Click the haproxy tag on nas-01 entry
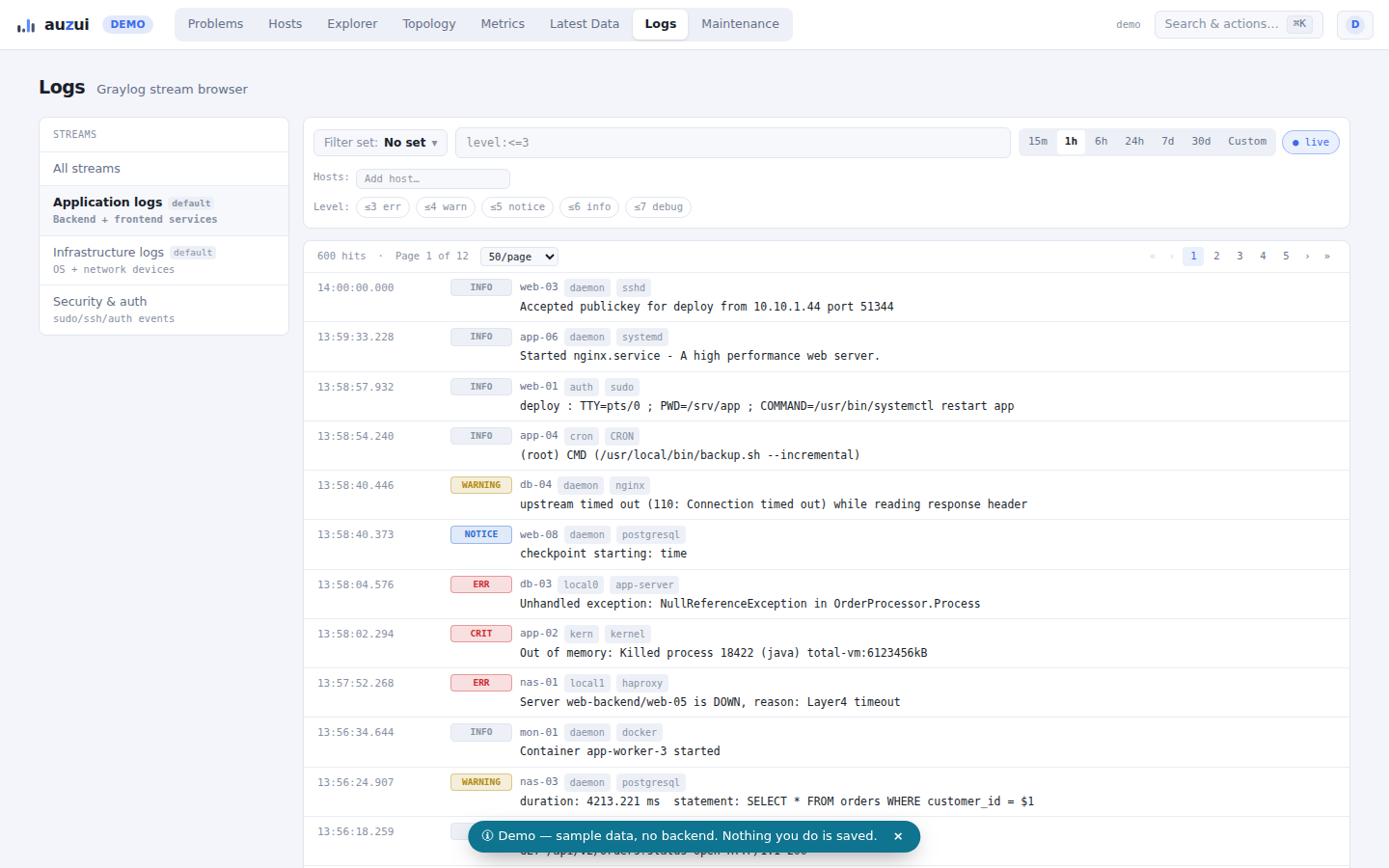This screenshot has width=1389, height=868. pyautogui.click(x=642, y=683)
